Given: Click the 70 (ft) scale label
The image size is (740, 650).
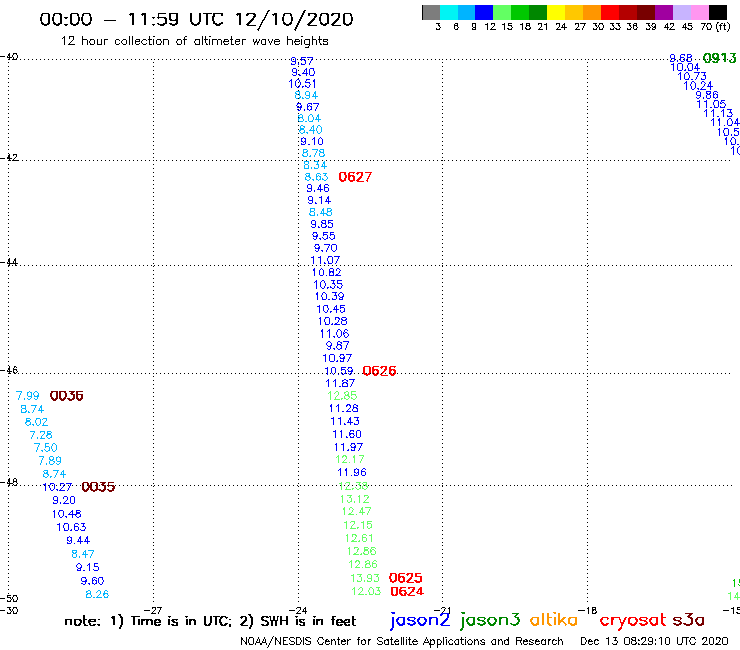Looking at the screenshot, I should 715,26.
